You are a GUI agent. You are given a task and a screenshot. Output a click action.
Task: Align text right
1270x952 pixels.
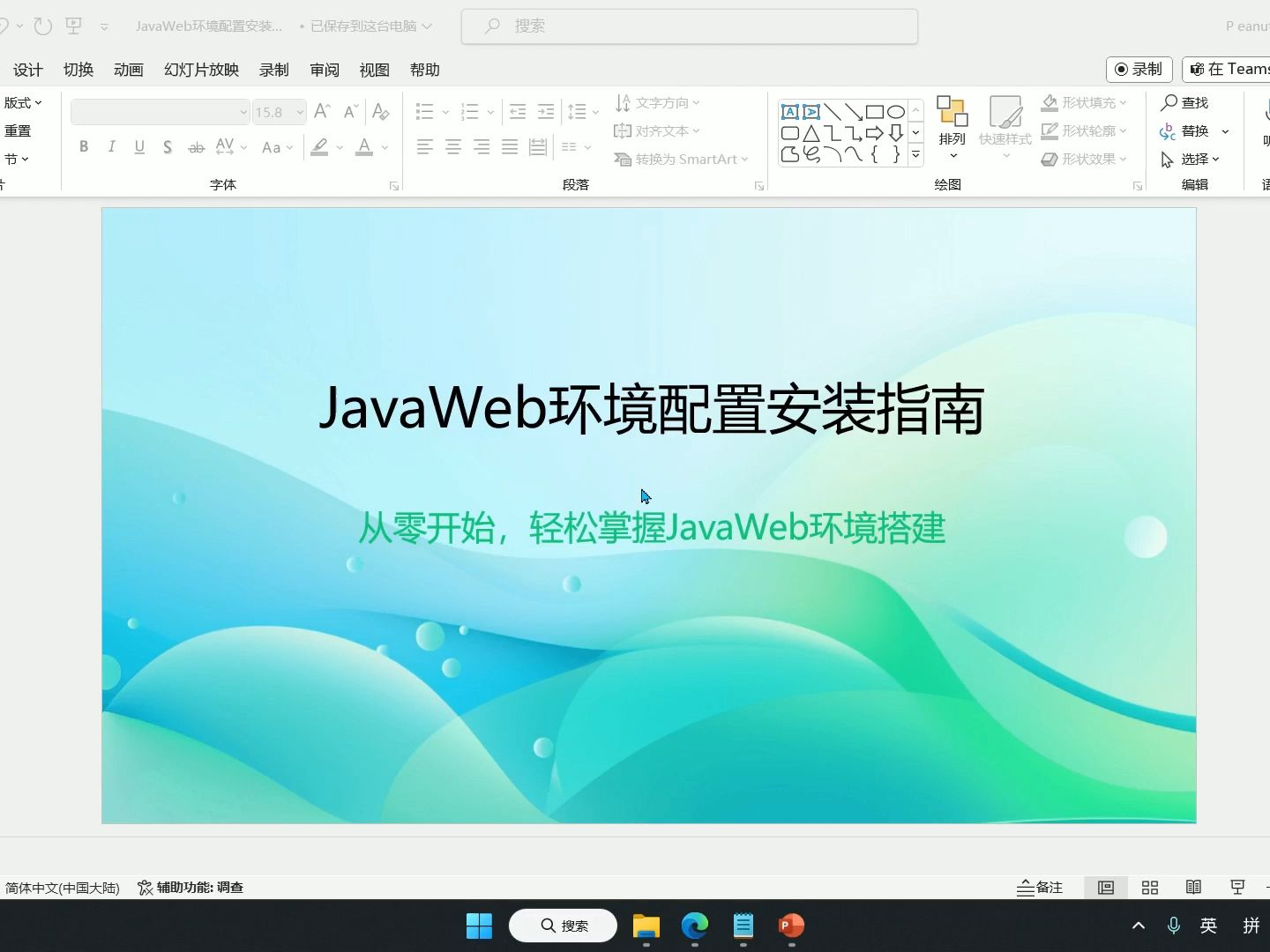coord(482,147)
